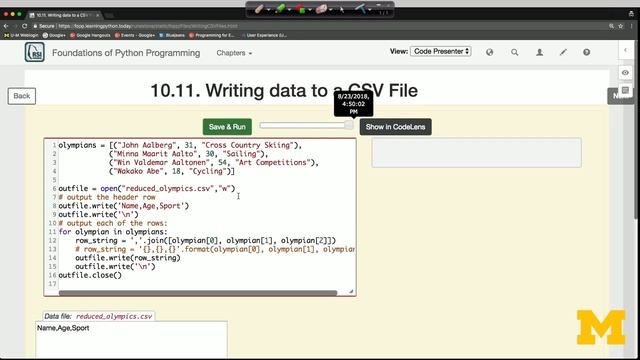The height and width of the screenshot is (360, 640).
Task: Click the Back button
Action: [x=22, y=96]
